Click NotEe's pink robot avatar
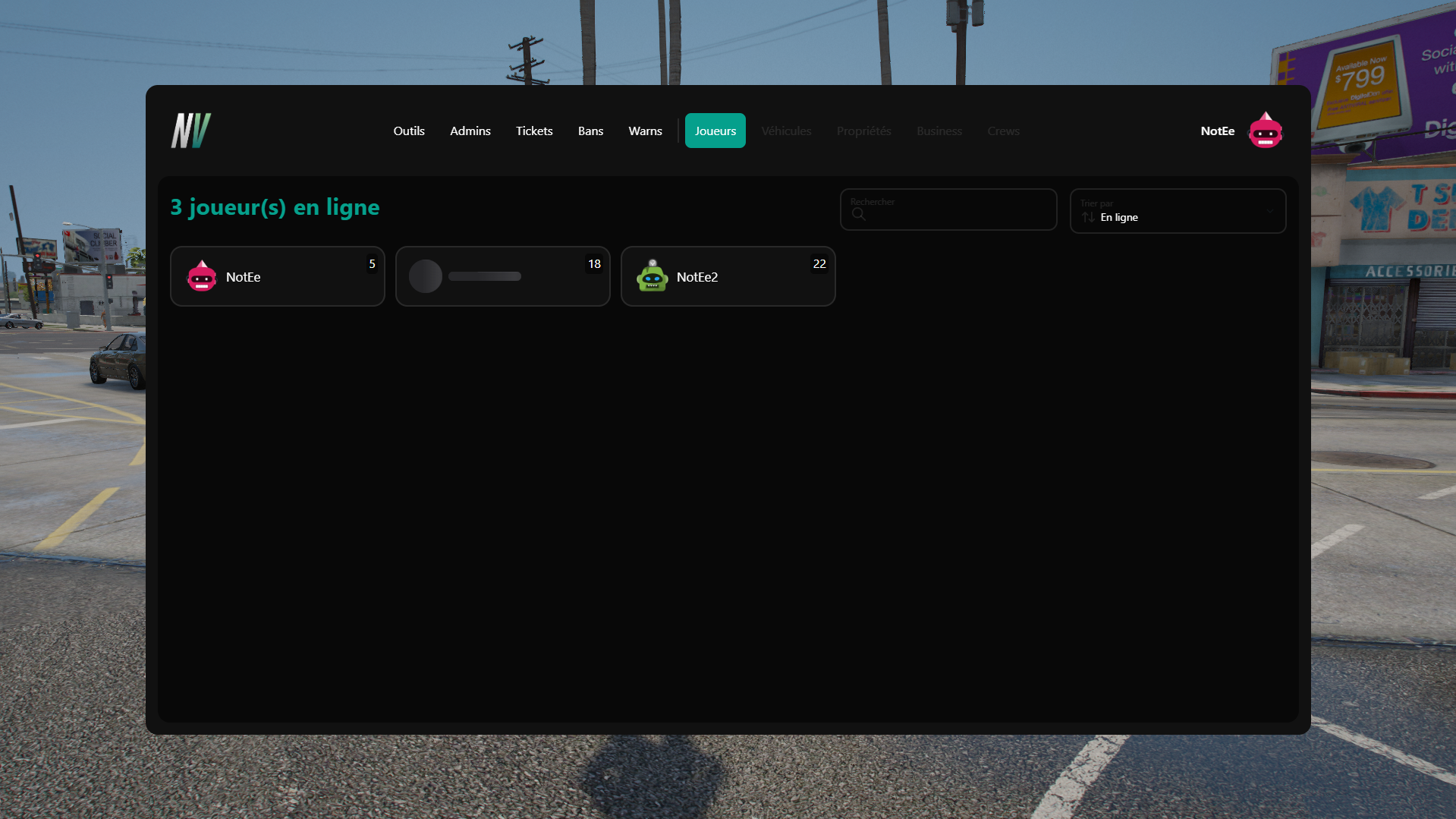 pos(201,276)
